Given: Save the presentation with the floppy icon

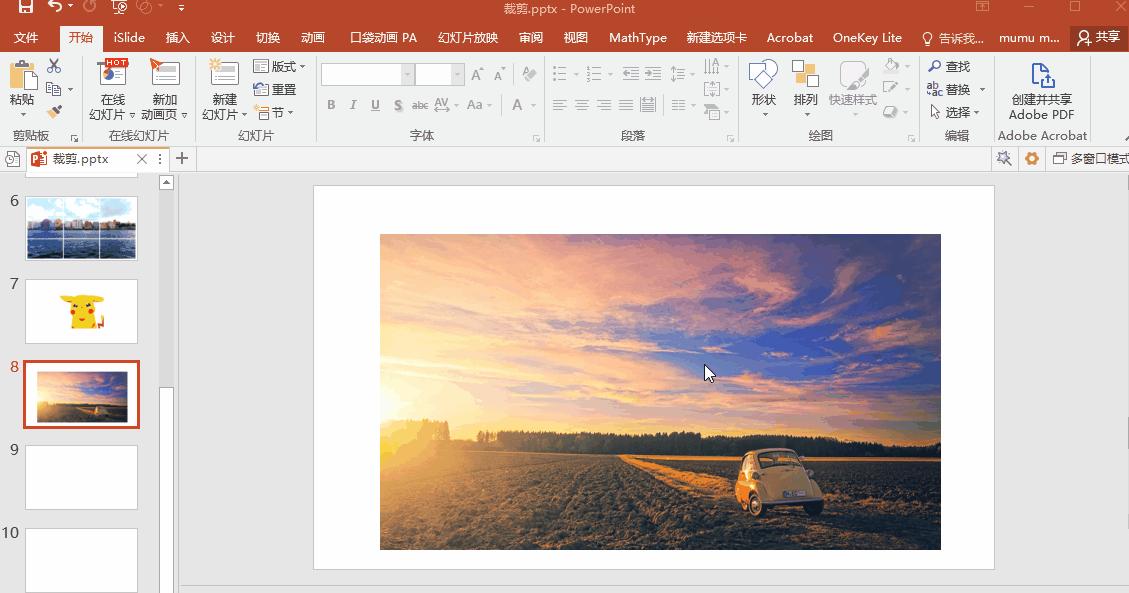Looking at the screenshot, I should [26, 8].
